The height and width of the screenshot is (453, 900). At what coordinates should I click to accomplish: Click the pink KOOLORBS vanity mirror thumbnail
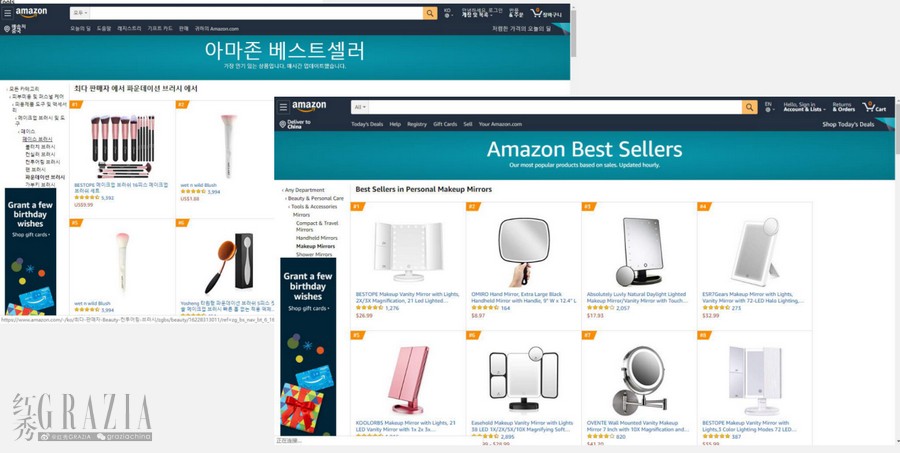click(x=408, y=379)
